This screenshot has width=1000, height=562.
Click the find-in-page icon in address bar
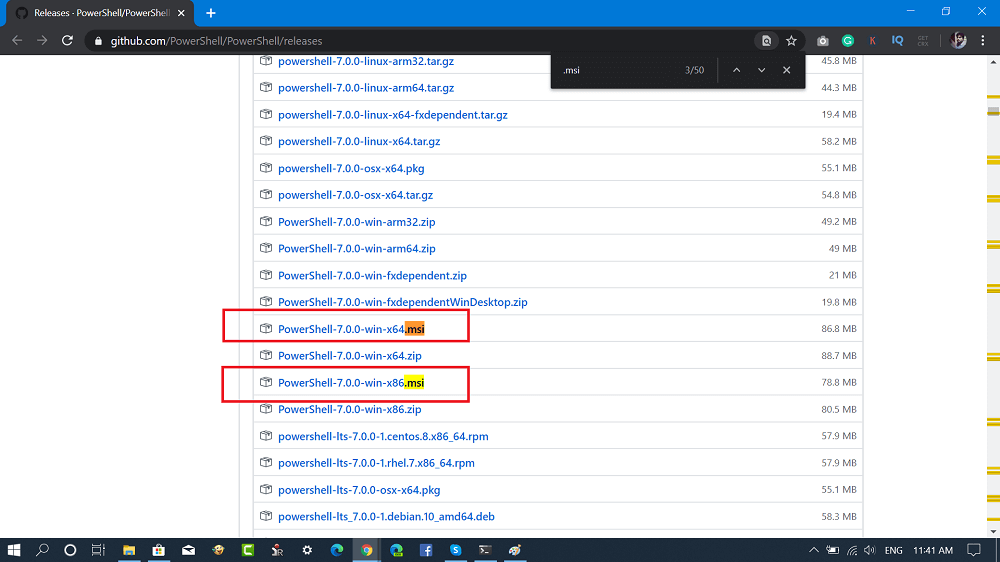click(766, 41)
